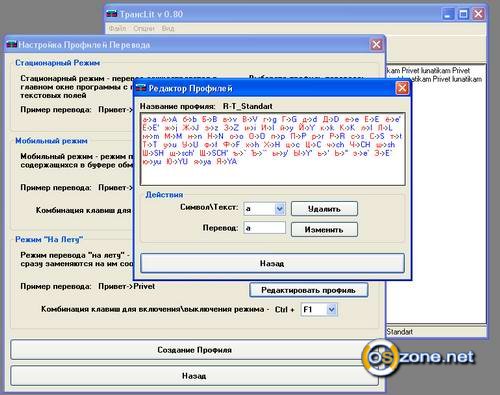
Task: Click the Название профиля label
Action: [x=178, y=106]
